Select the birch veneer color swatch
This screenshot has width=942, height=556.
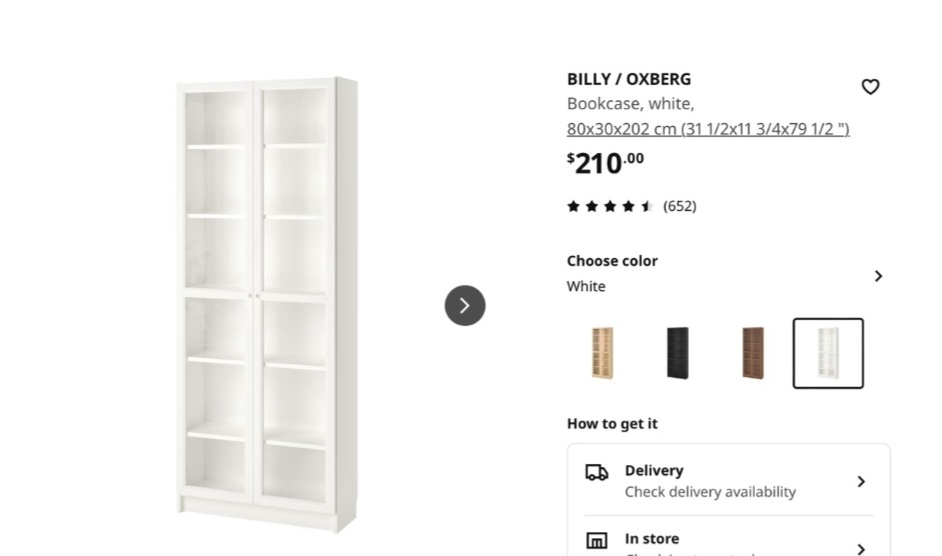(x=603, y=353)
